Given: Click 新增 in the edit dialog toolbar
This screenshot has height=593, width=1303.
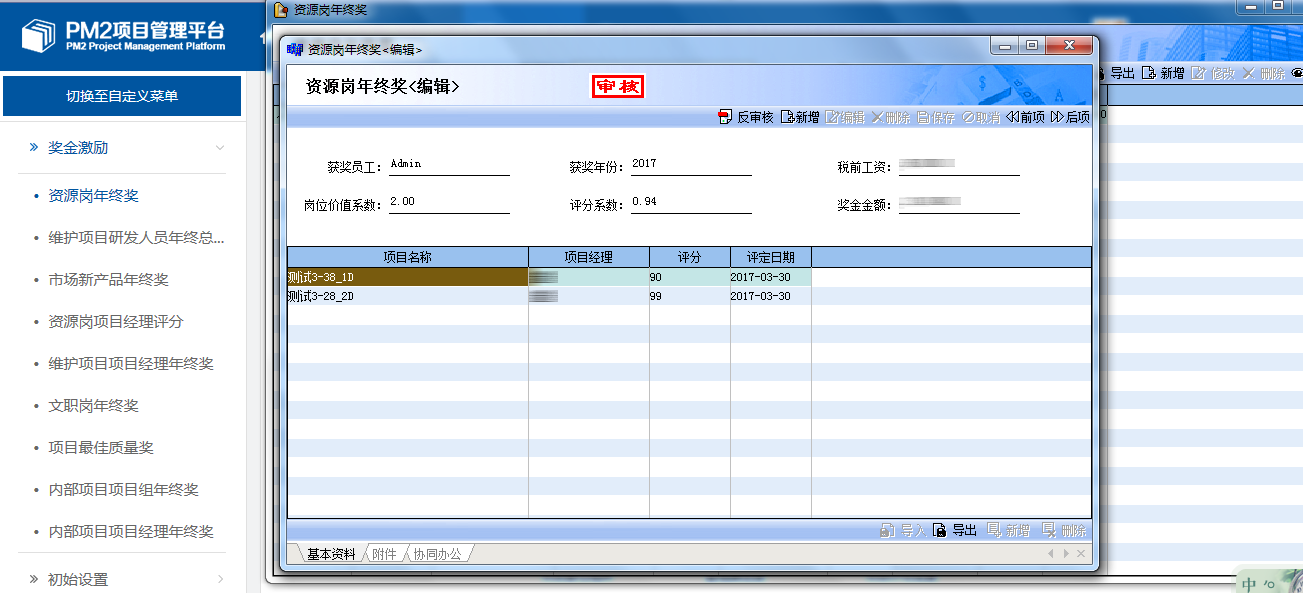Looking at the screenshot, I should 799,117.
